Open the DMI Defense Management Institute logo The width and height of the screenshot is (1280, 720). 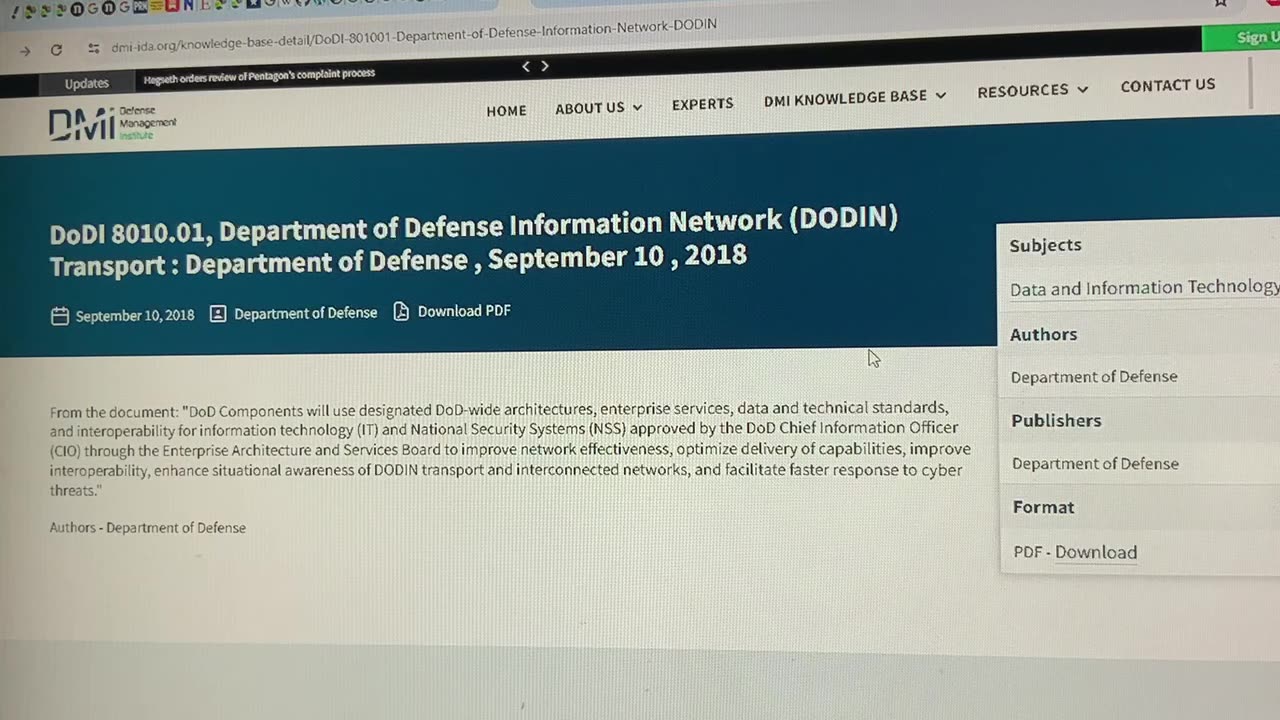pyautogui.click(x=113, y=123)
